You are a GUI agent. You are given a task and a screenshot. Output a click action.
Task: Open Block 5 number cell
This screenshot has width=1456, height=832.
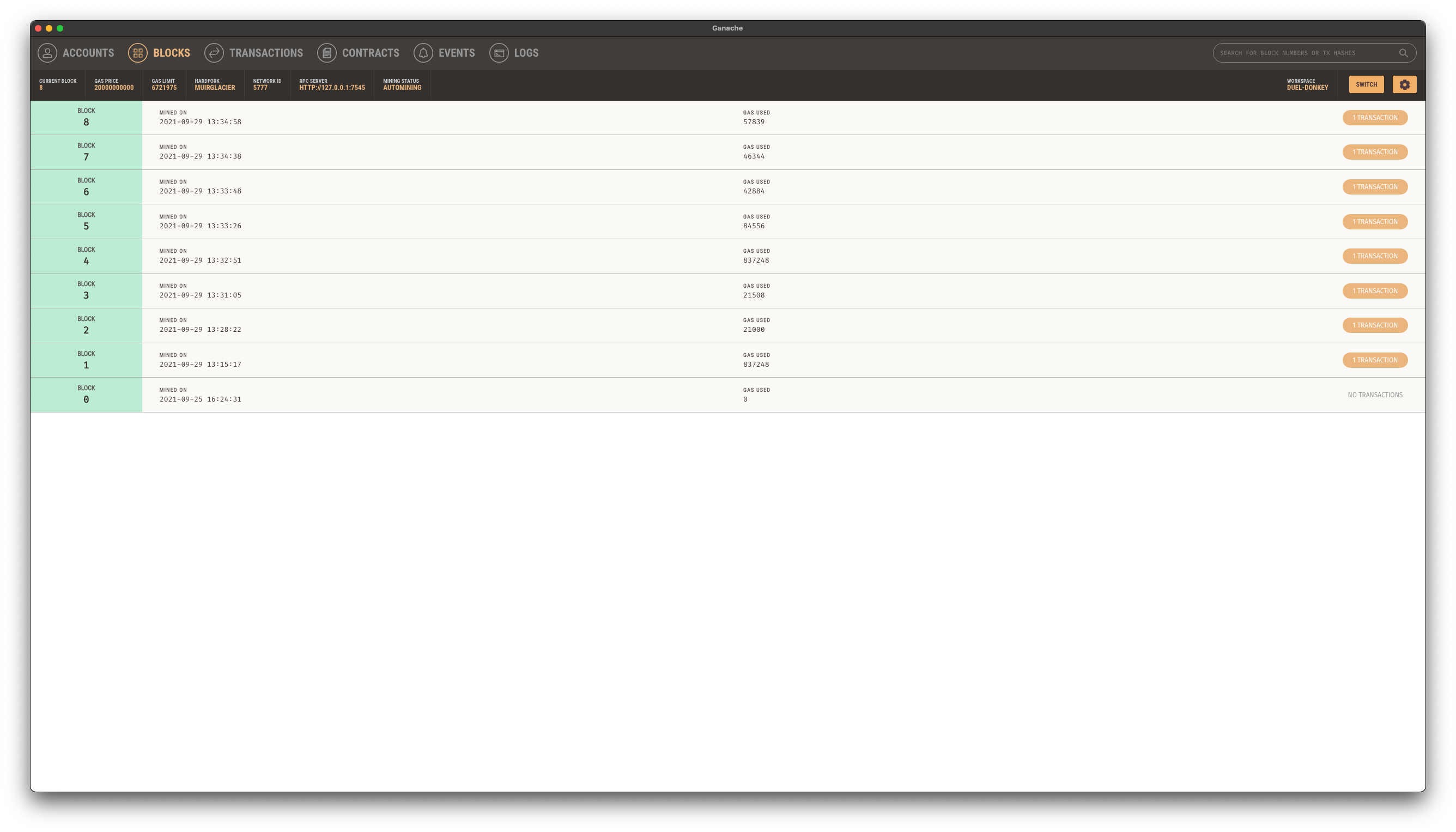click(86, 222)
